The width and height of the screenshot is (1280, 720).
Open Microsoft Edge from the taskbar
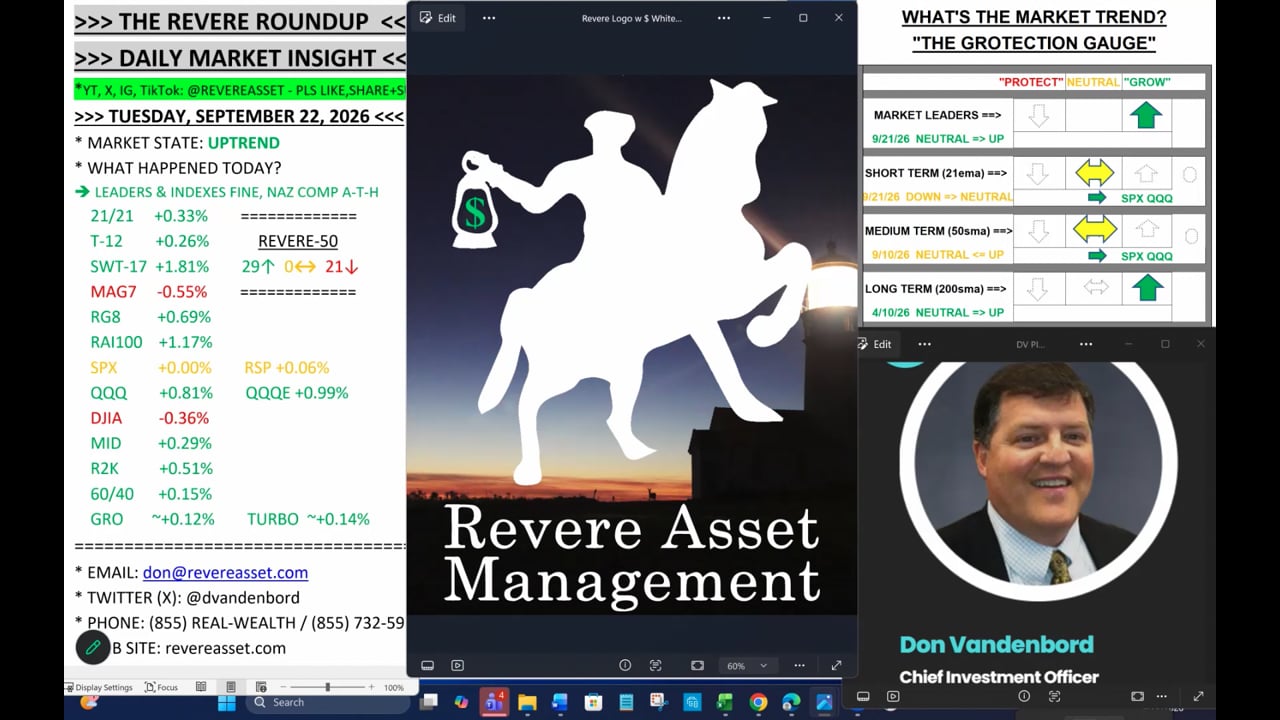(791, 702)
